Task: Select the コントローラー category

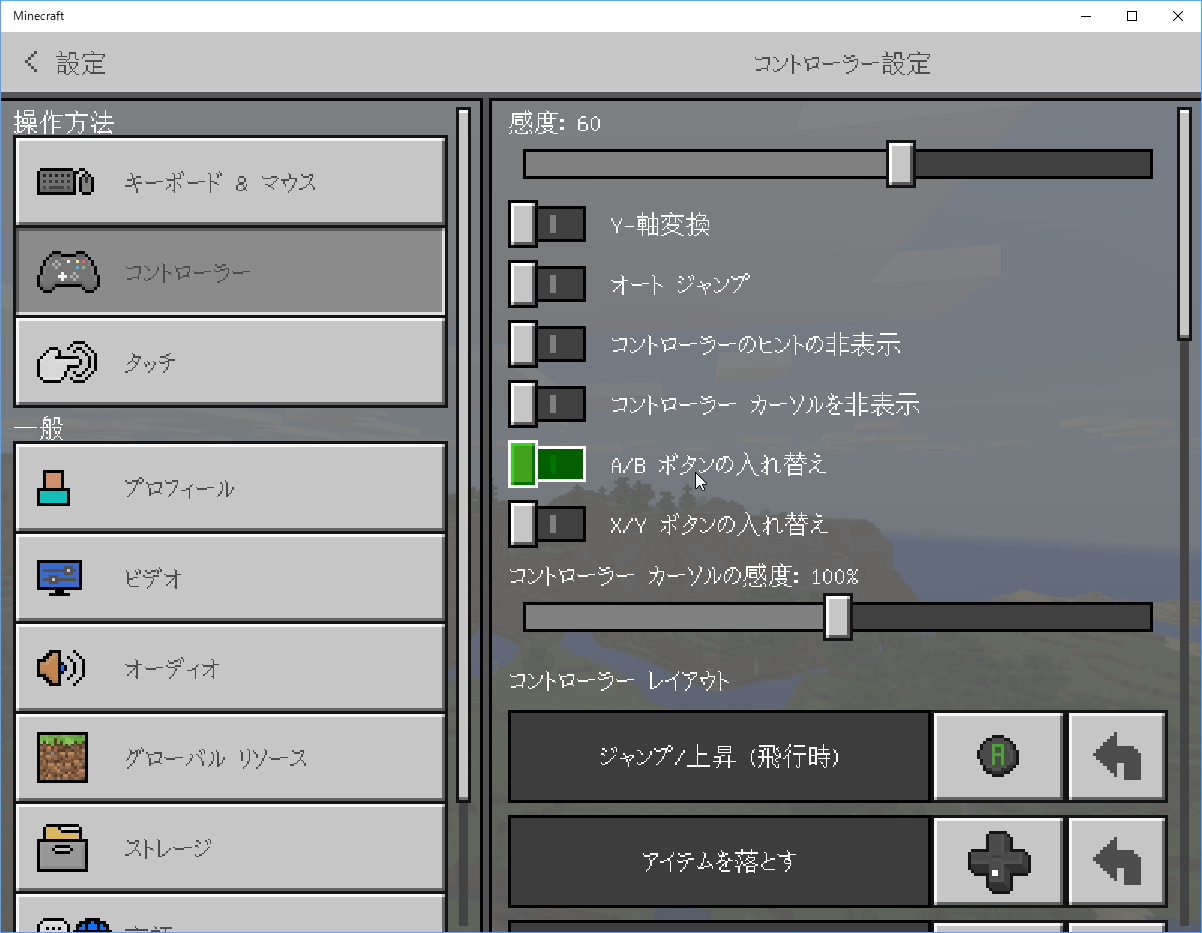Action: click(230, 272)
